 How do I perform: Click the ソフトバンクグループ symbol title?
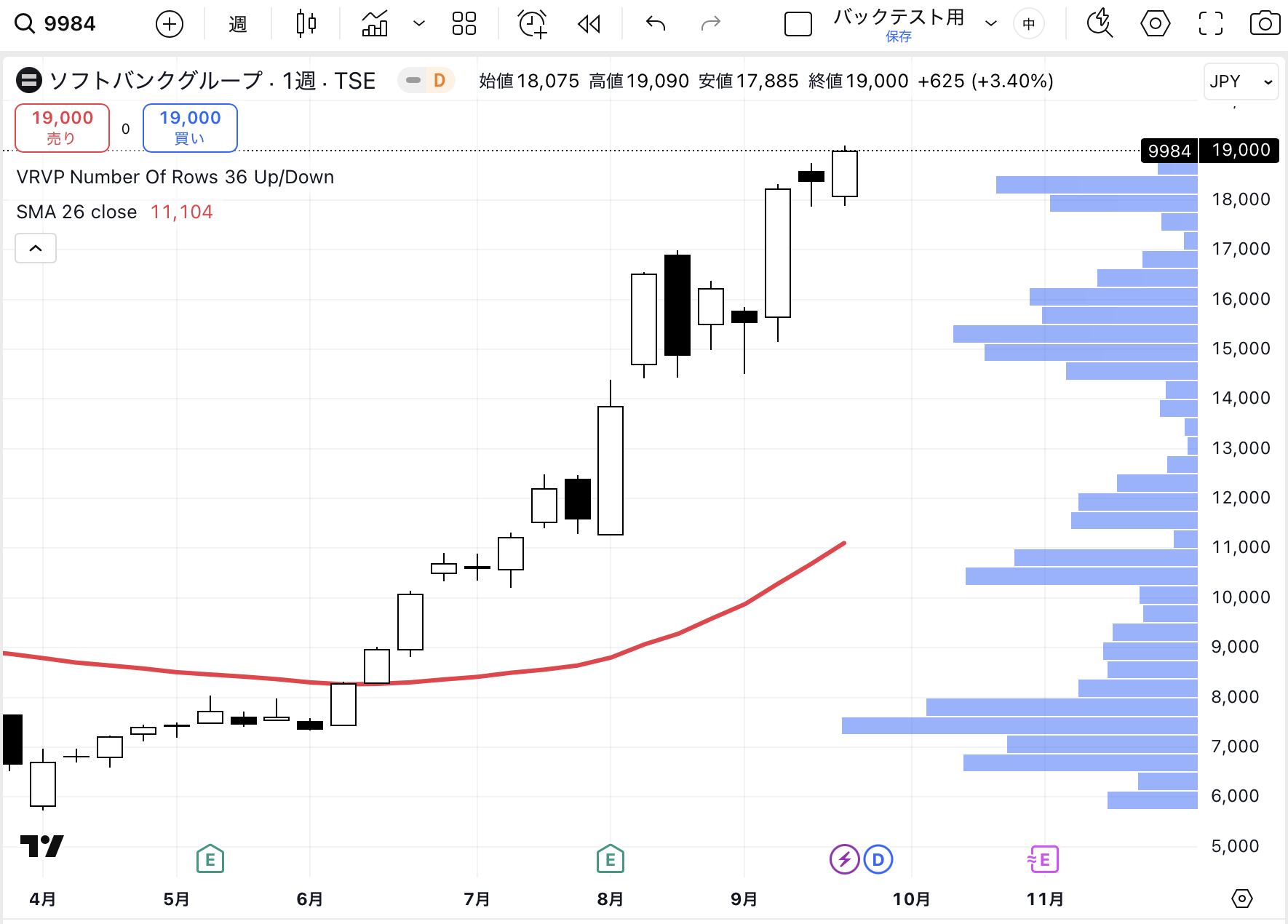[x=156, y=81]
